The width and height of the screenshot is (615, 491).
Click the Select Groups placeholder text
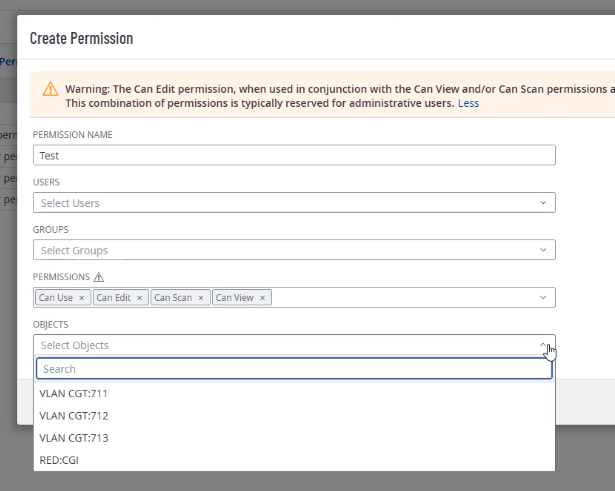tap(74, 250)
